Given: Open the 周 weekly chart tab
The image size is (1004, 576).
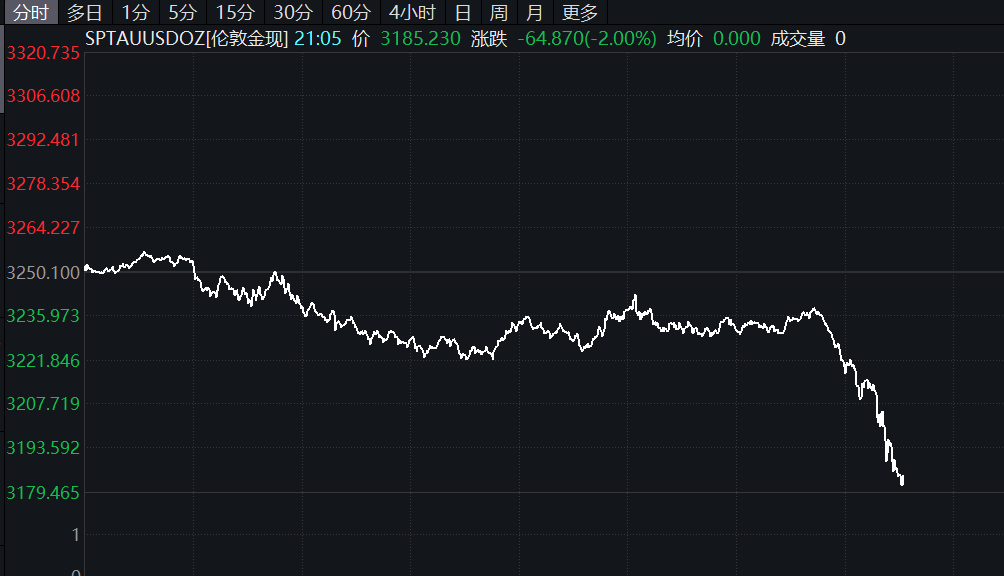Looking at the screenshot, I should click(499, 13).
